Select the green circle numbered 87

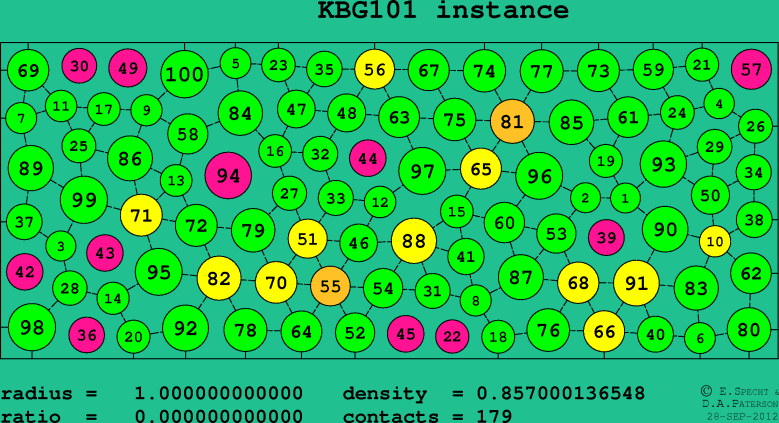click(521, 277)
